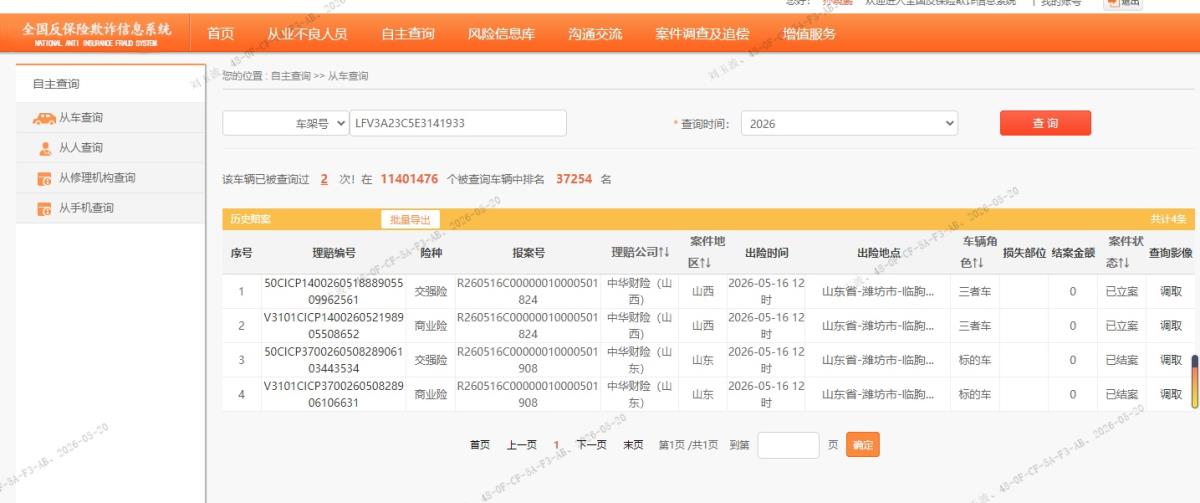Click breadcrumb link 自主查询
This screenshot has height=503, width=1200.
pyautogui.click(x=291, y=76)
